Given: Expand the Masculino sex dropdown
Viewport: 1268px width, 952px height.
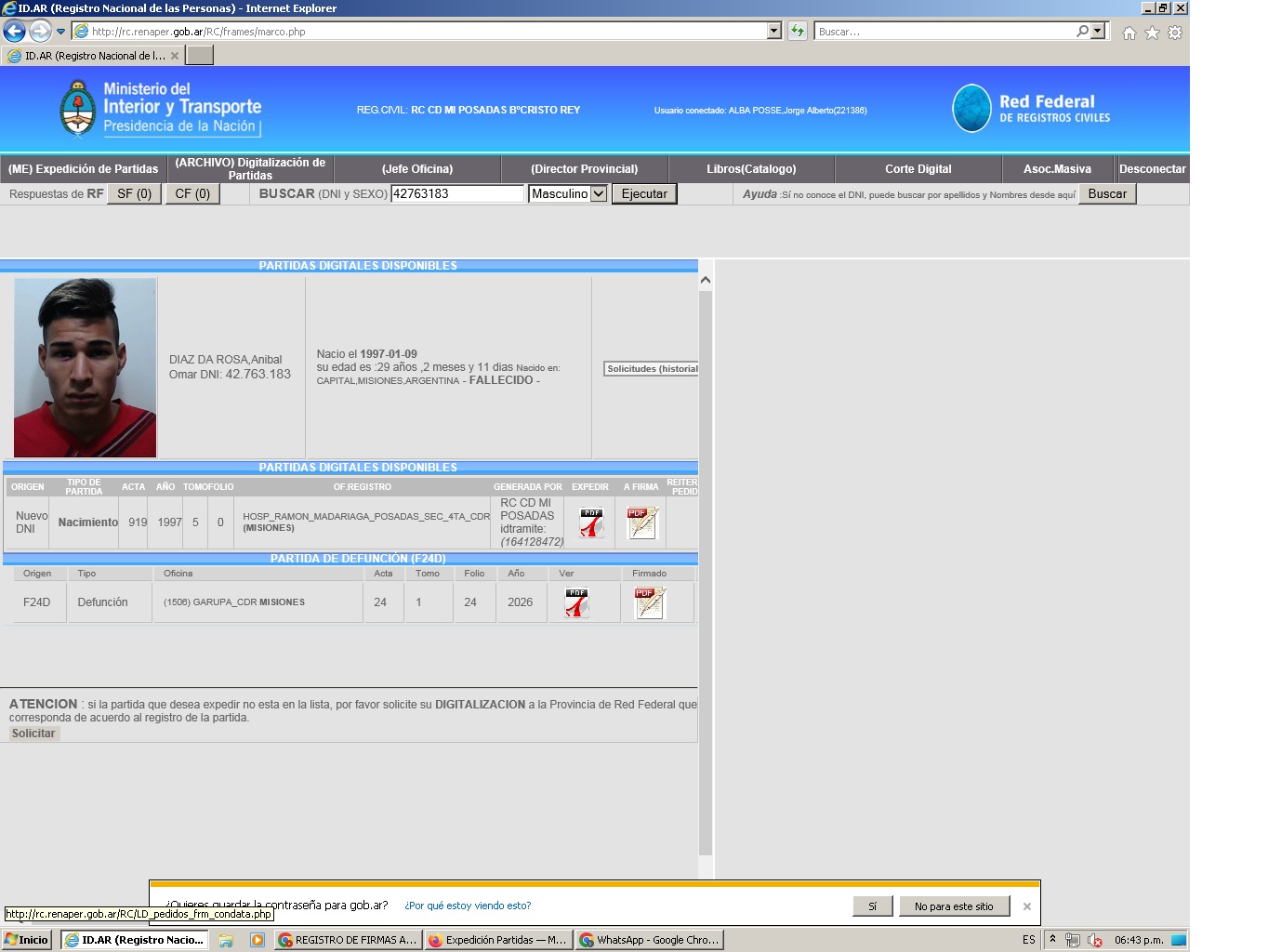Looking at the screenshot, I should point(599,194).
